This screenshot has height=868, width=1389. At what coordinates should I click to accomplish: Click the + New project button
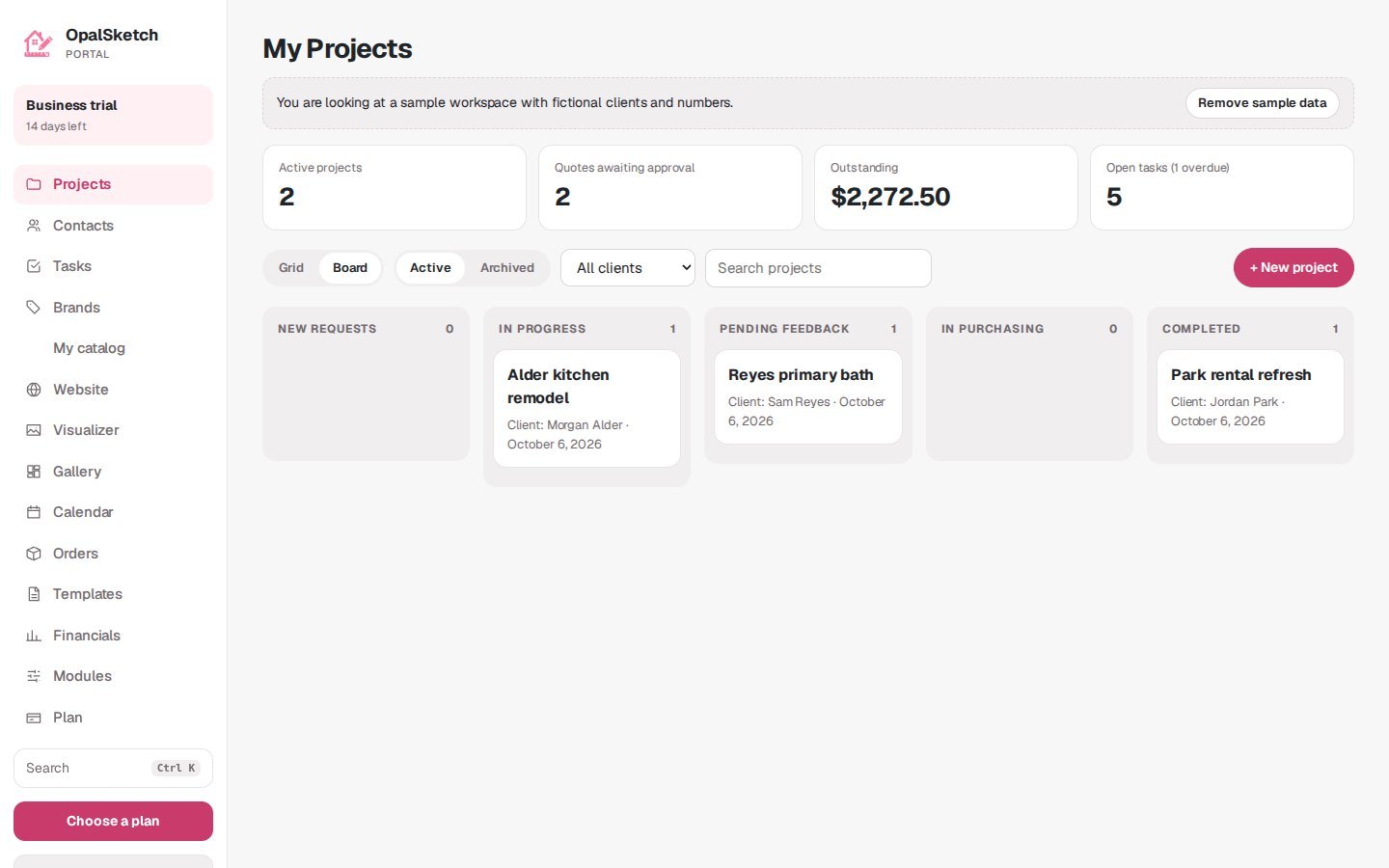(x=1294, y=268)
